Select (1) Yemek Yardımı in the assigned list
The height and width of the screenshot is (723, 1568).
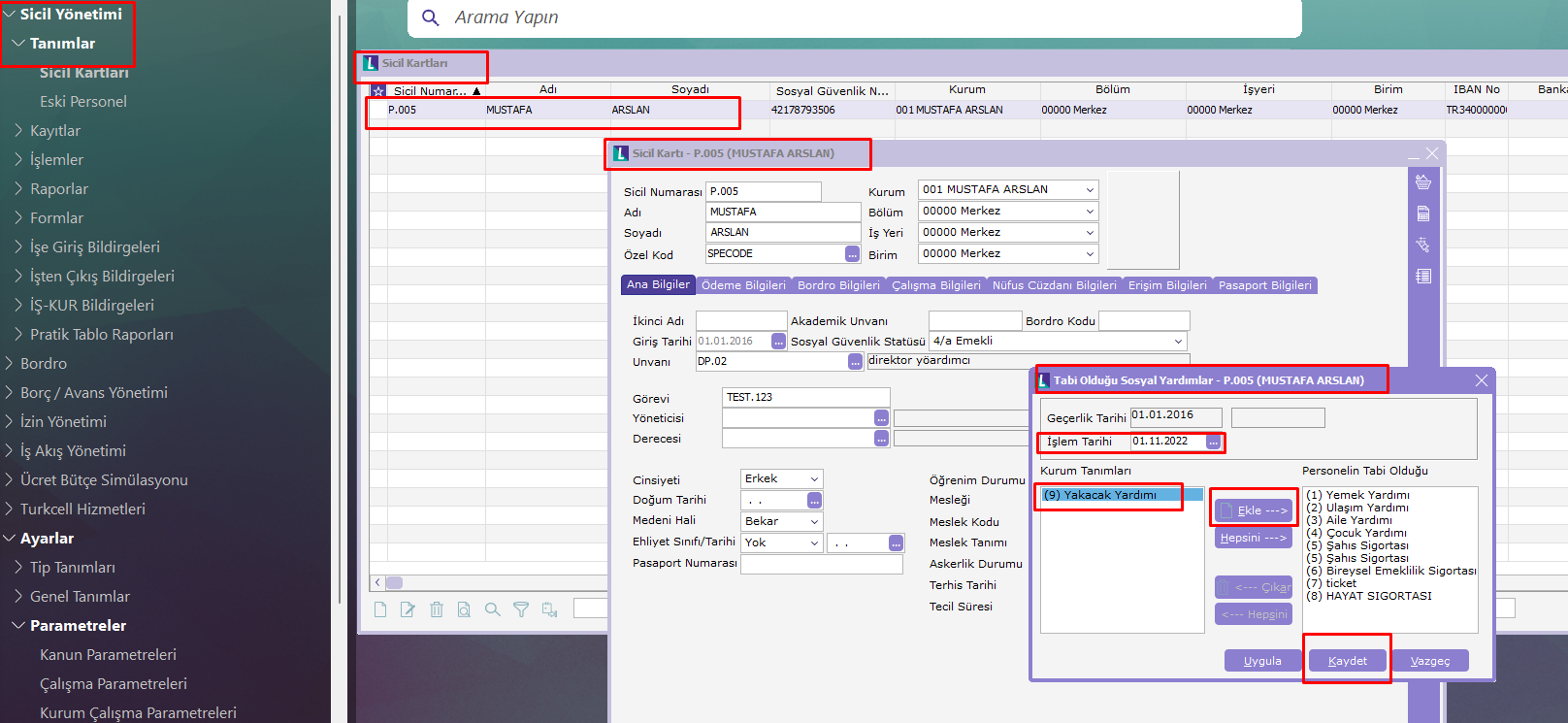coord(1356,495)
